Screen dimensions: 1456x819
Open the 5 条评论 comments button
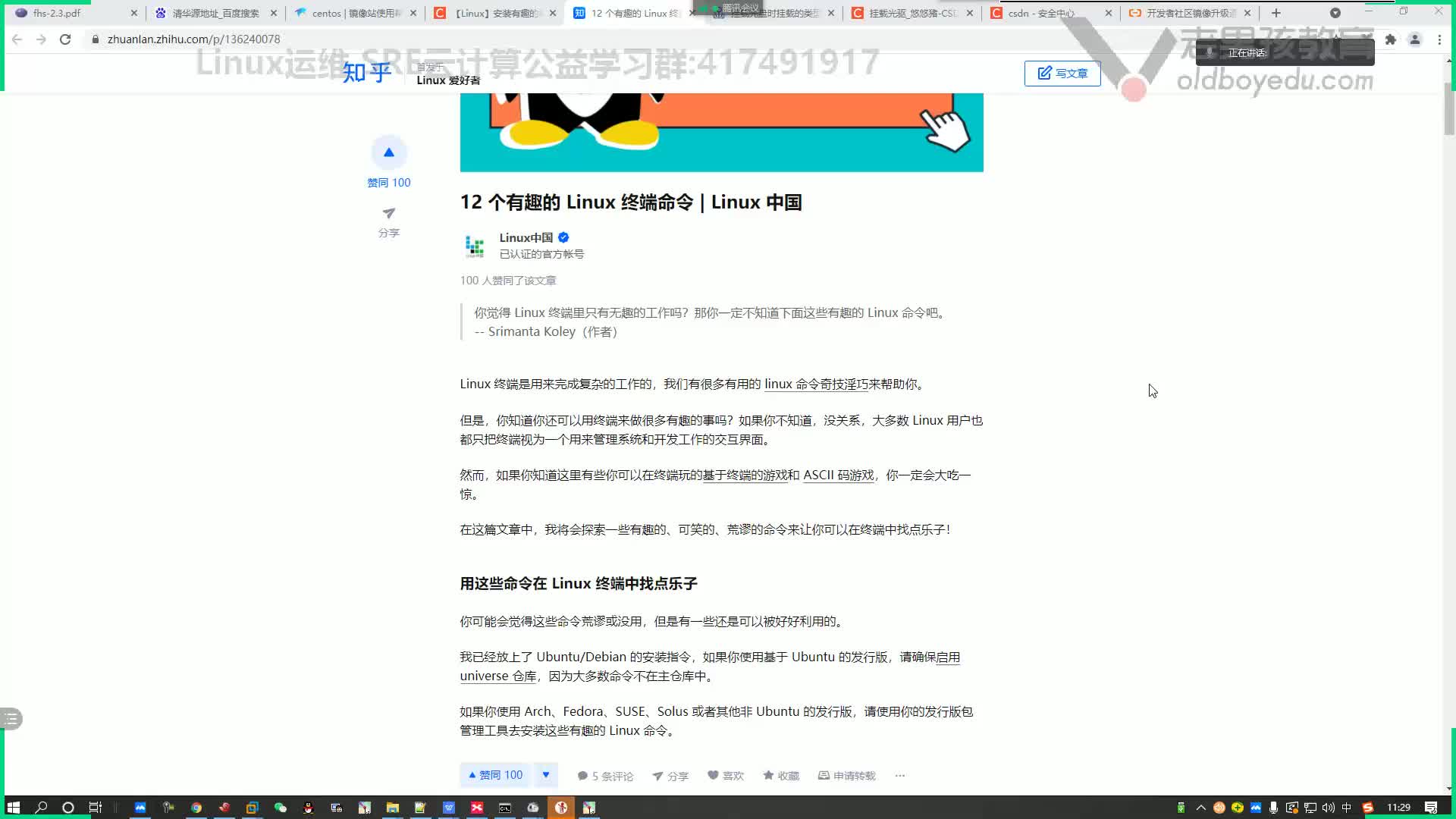point(605,776)
